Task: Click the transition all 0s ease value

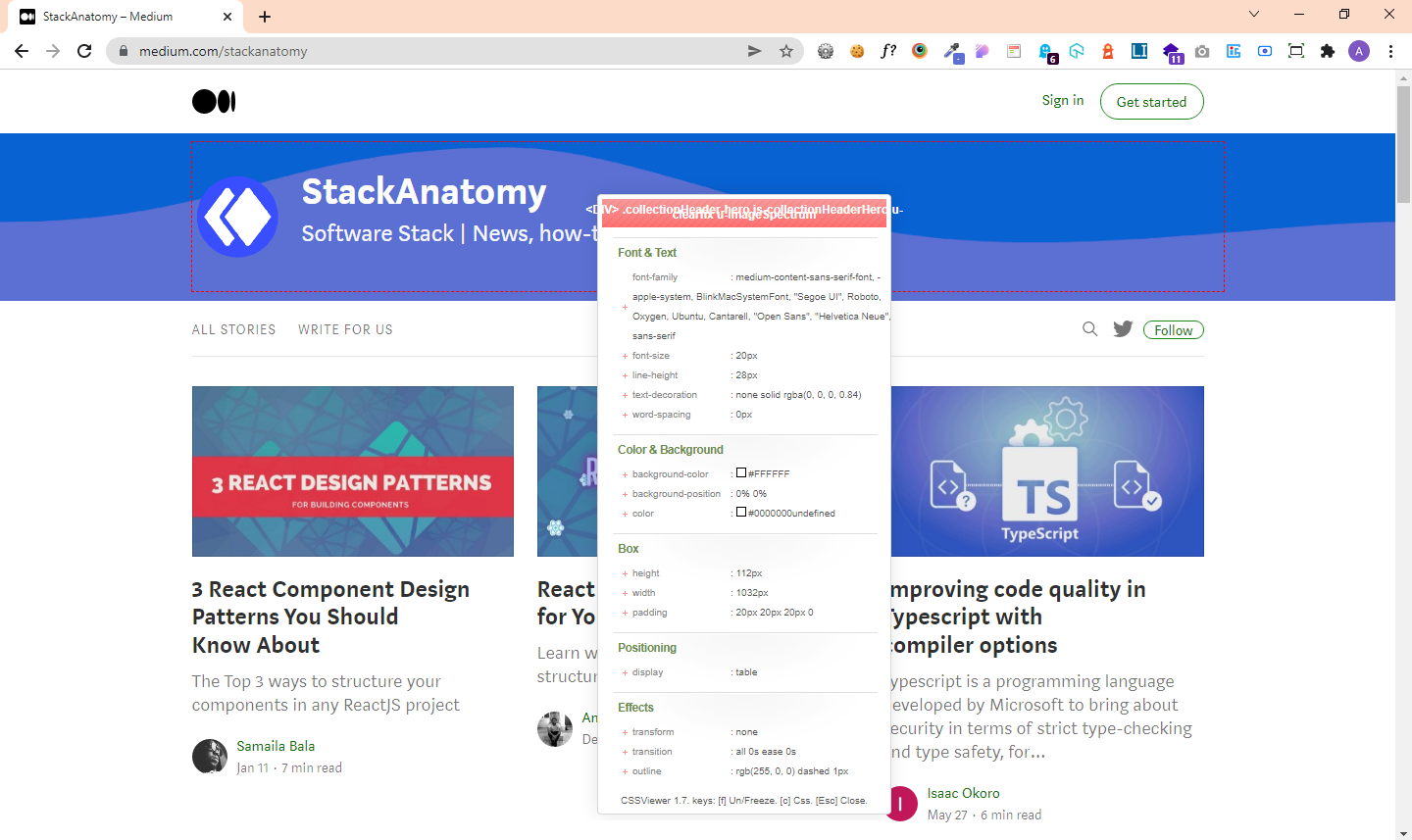Action: click(x=766, y=752)
